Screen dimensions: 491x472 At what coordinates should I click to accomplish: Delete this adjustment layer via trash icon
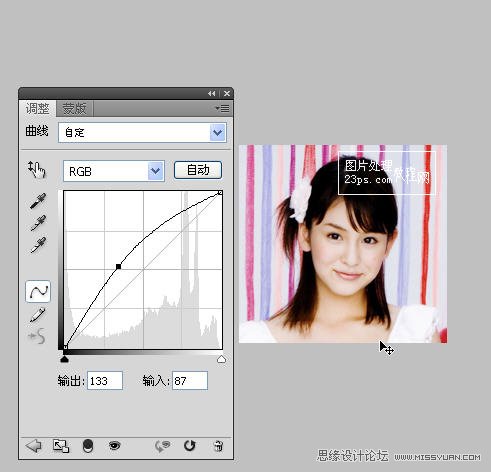coord(218,446)
